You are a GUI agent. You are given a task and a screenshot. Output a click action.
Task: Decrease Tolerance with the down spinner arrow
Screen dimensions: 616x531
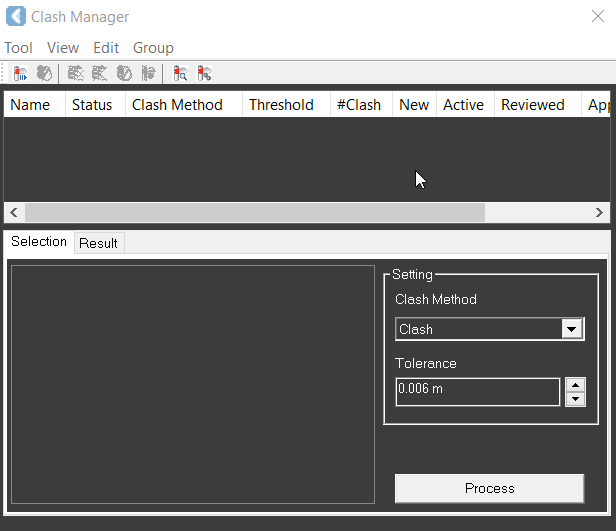(x=575, y=399)
